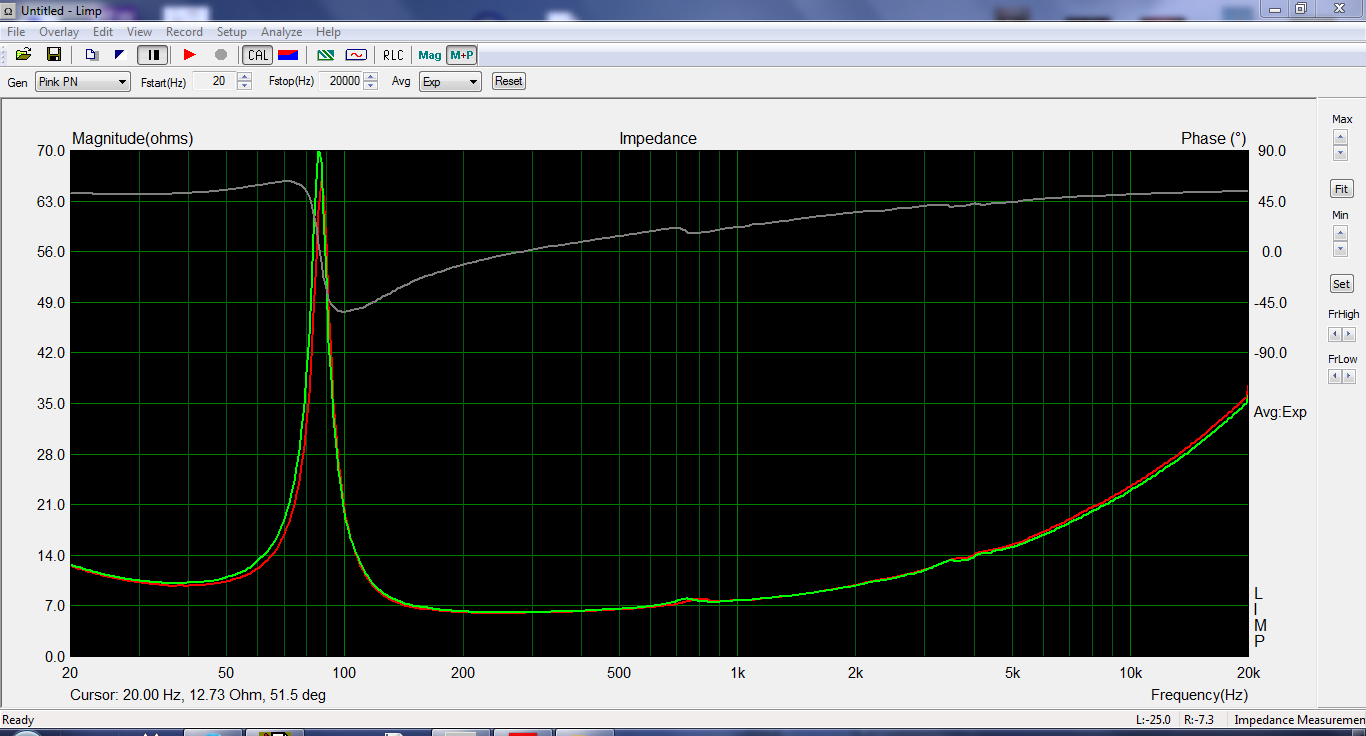Open the Record menu
This screenshot has width=1366, height=736.
click(184, 32)
